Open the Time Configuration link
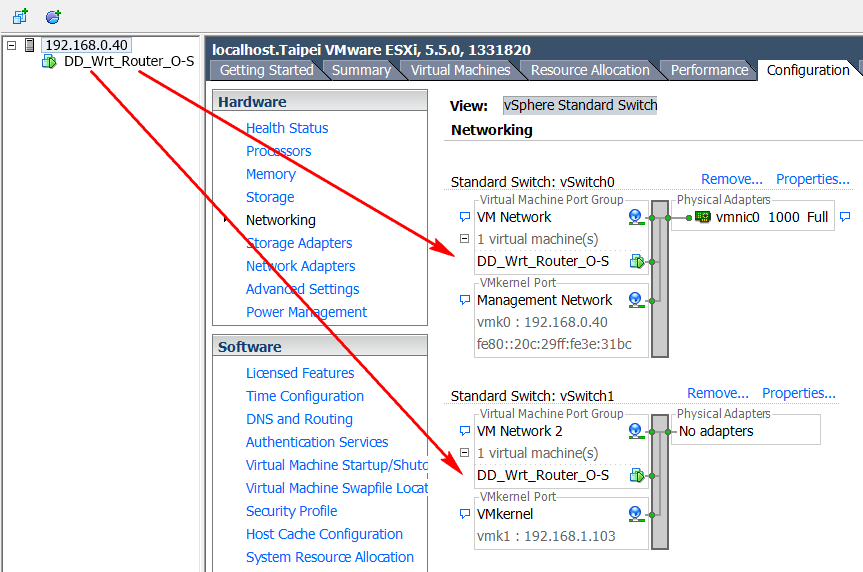This screenshot has width=863, height=572. [x=305, y=396]
